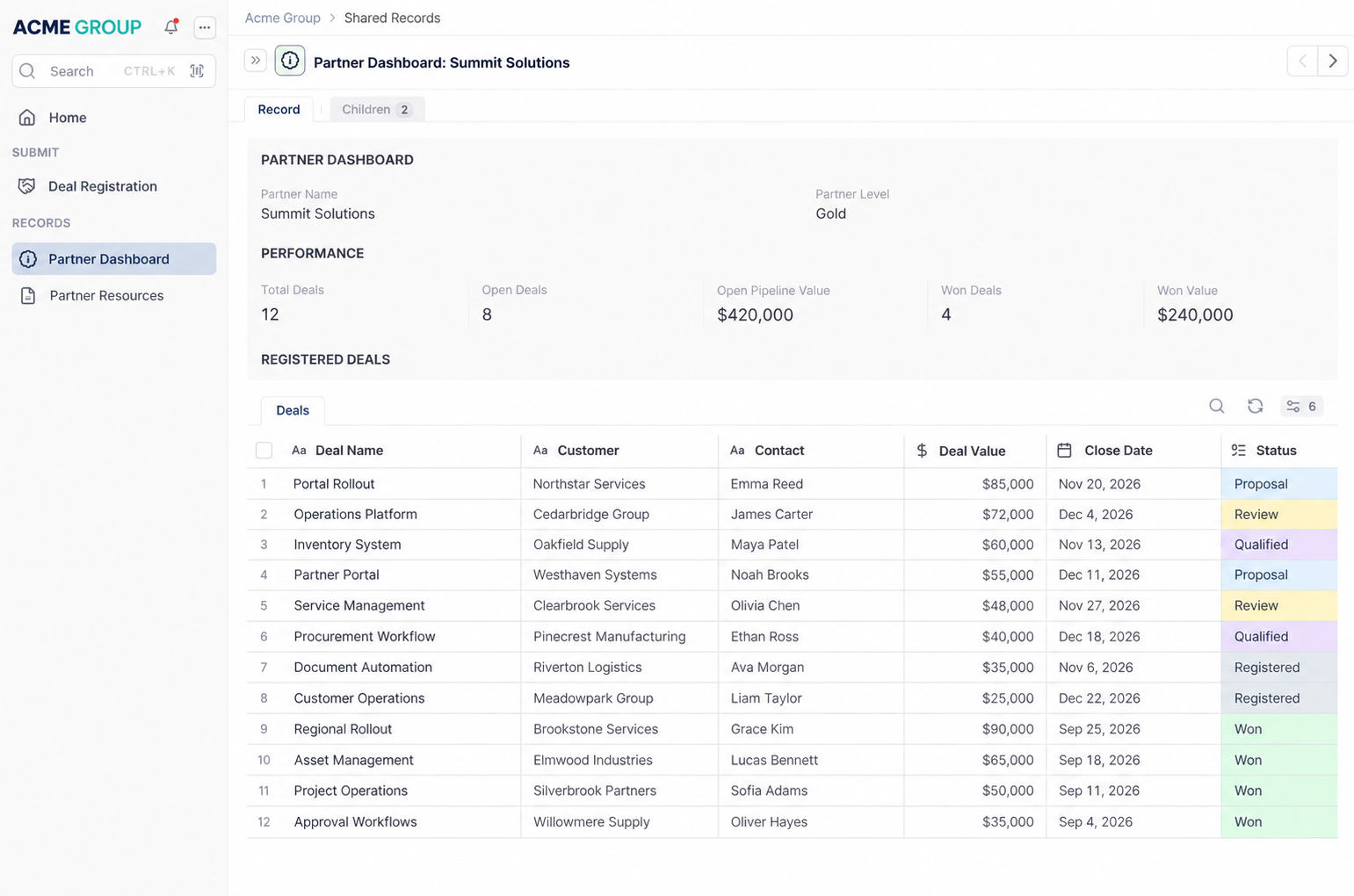Click the Shared Records breadcrumb
Image resolution: width=1354 pixels, height=896 pixels.
[x=392, y=18]
